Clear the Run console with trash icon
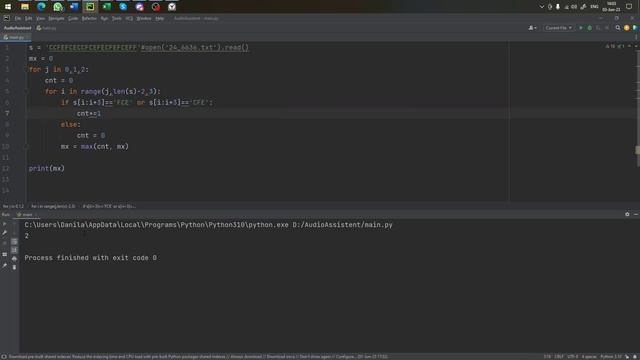640x360 pixels. (14, 267)
